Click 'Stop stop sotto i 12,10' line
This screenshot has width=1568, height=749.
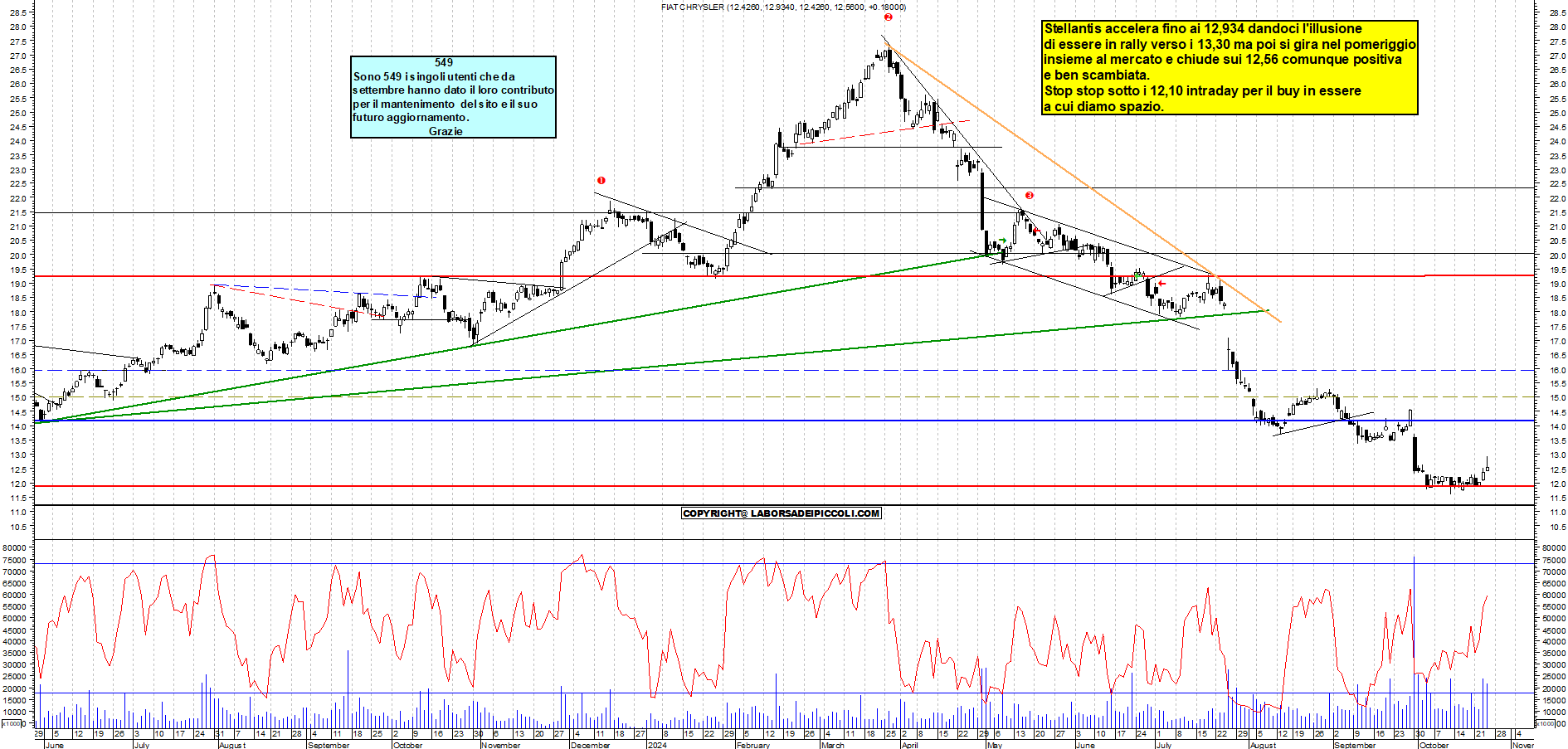pyautogui.click(x=1202, y=91)
